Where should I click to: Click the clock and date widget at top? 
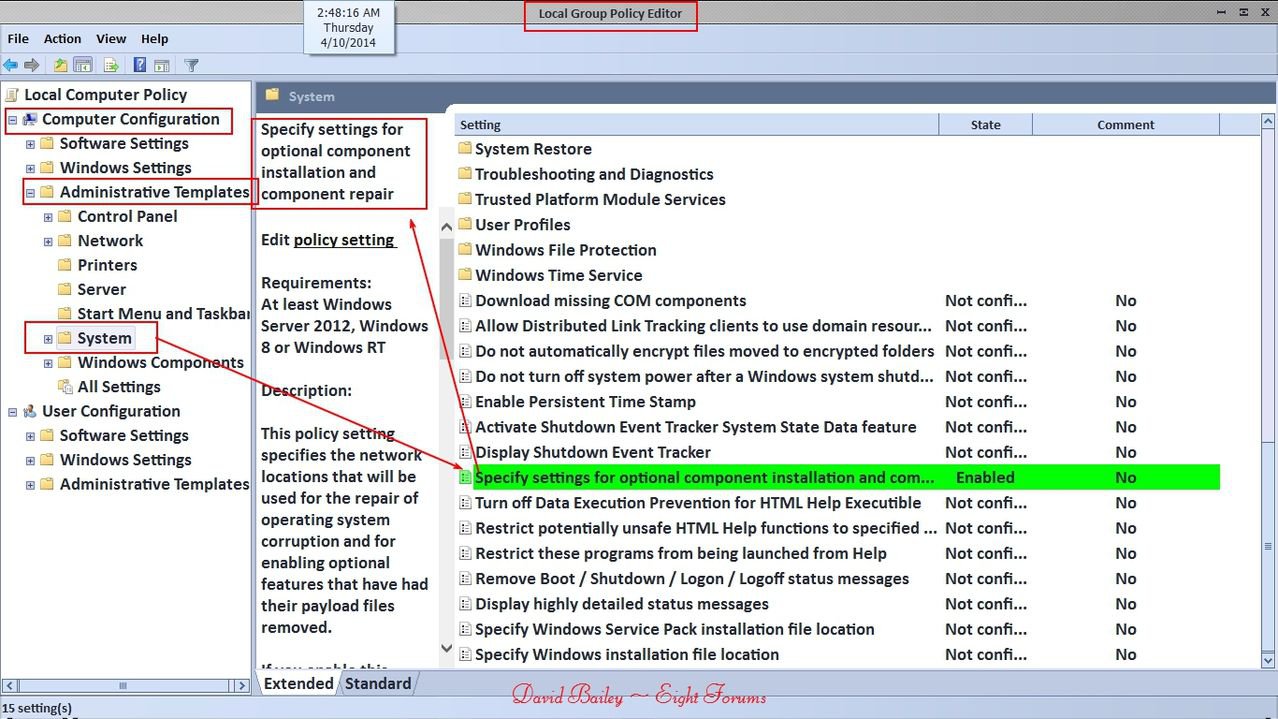tap(348, 28)
